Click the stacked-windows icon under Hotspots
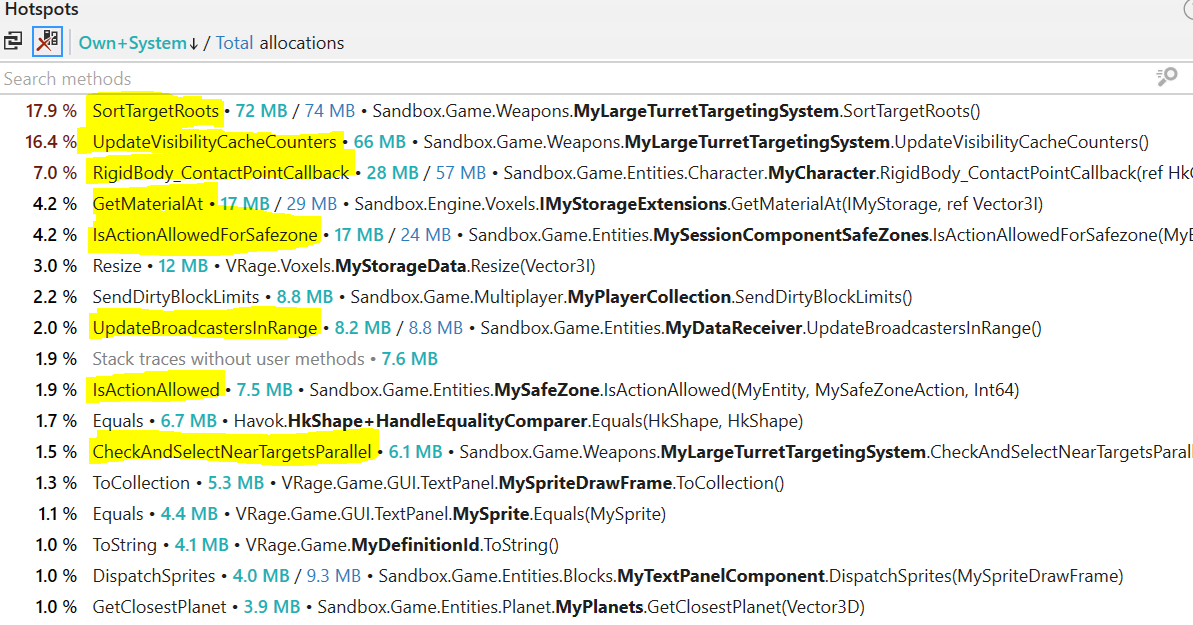The height and width of the screenshot is (625, 1193). 13,42
